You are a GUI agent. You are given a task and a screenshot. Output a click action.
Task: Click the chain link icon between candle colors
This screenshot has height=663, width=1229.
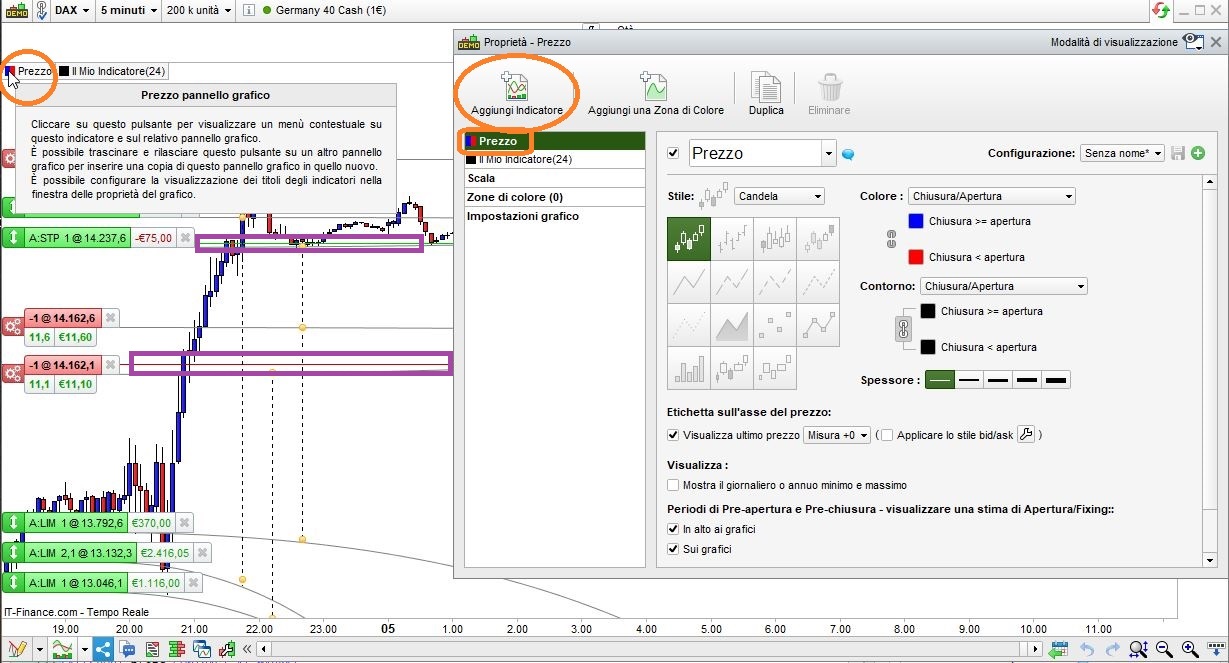pos(890,239)
